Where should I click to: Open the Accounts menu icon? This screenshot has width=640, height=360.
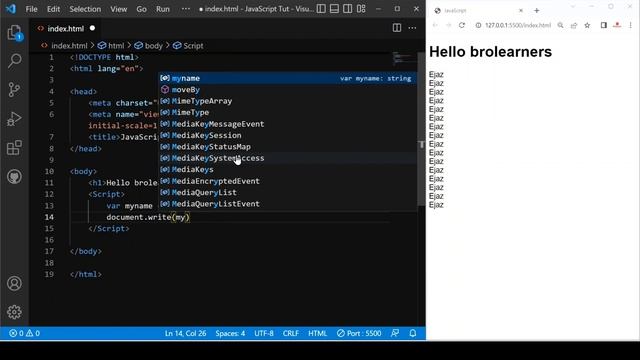click(x=14, y=283)
